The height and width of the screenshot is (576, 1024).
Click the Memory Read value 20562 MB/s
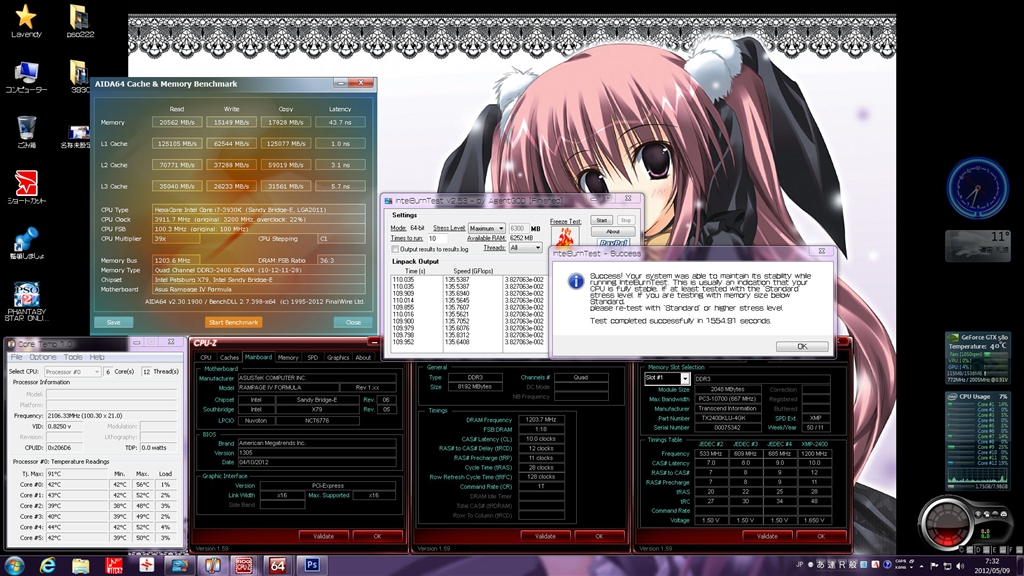click(177, 122)
